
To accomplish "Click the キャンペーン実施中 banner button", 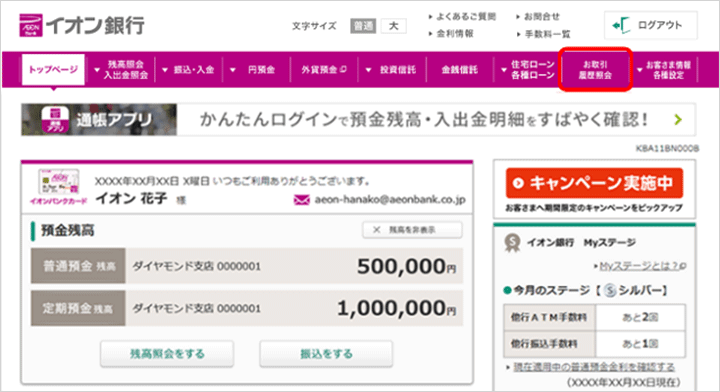I will (594, 183).
